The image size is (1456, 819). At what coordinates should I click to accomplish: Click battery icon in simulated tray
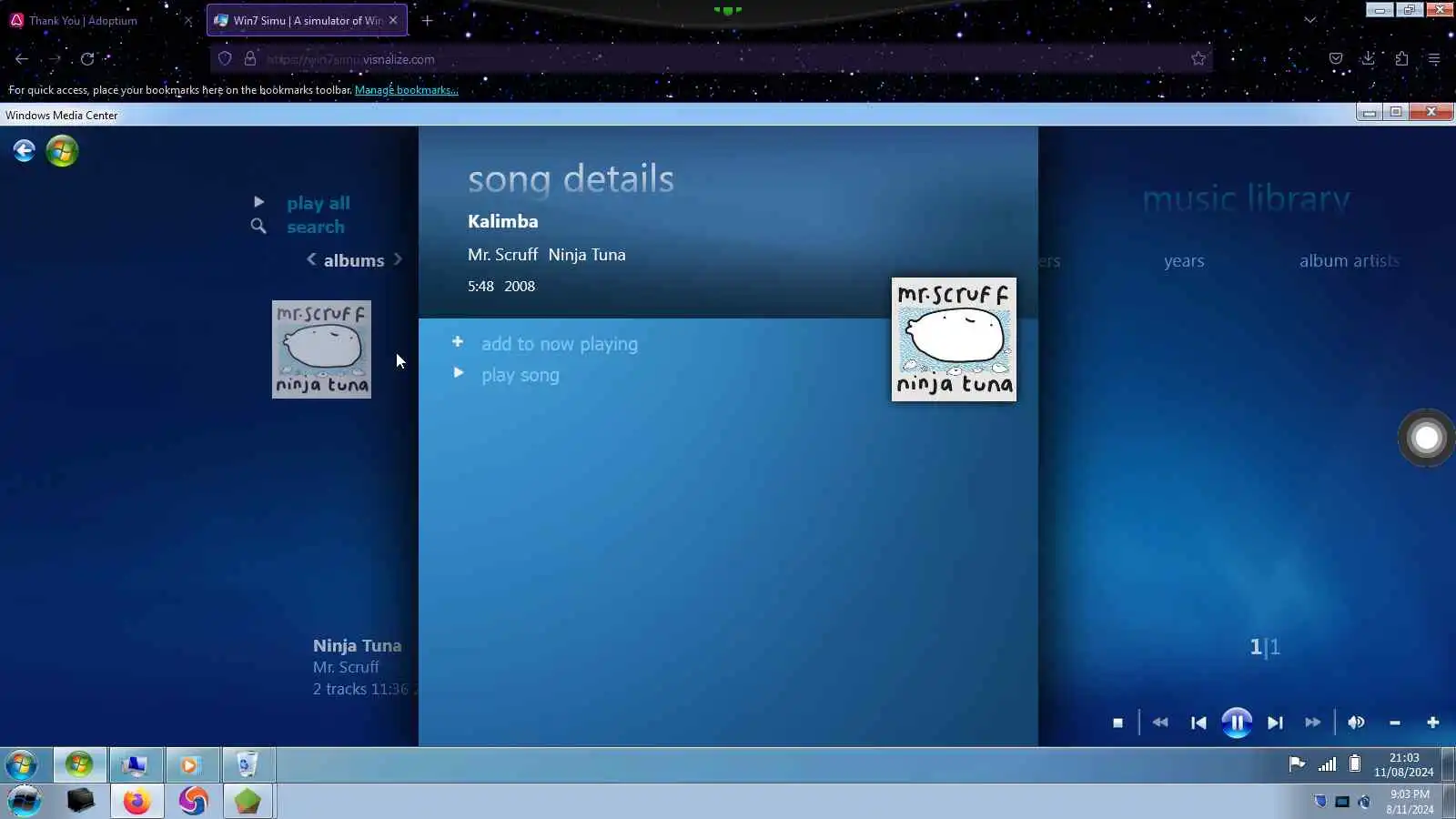point(1355,764)
